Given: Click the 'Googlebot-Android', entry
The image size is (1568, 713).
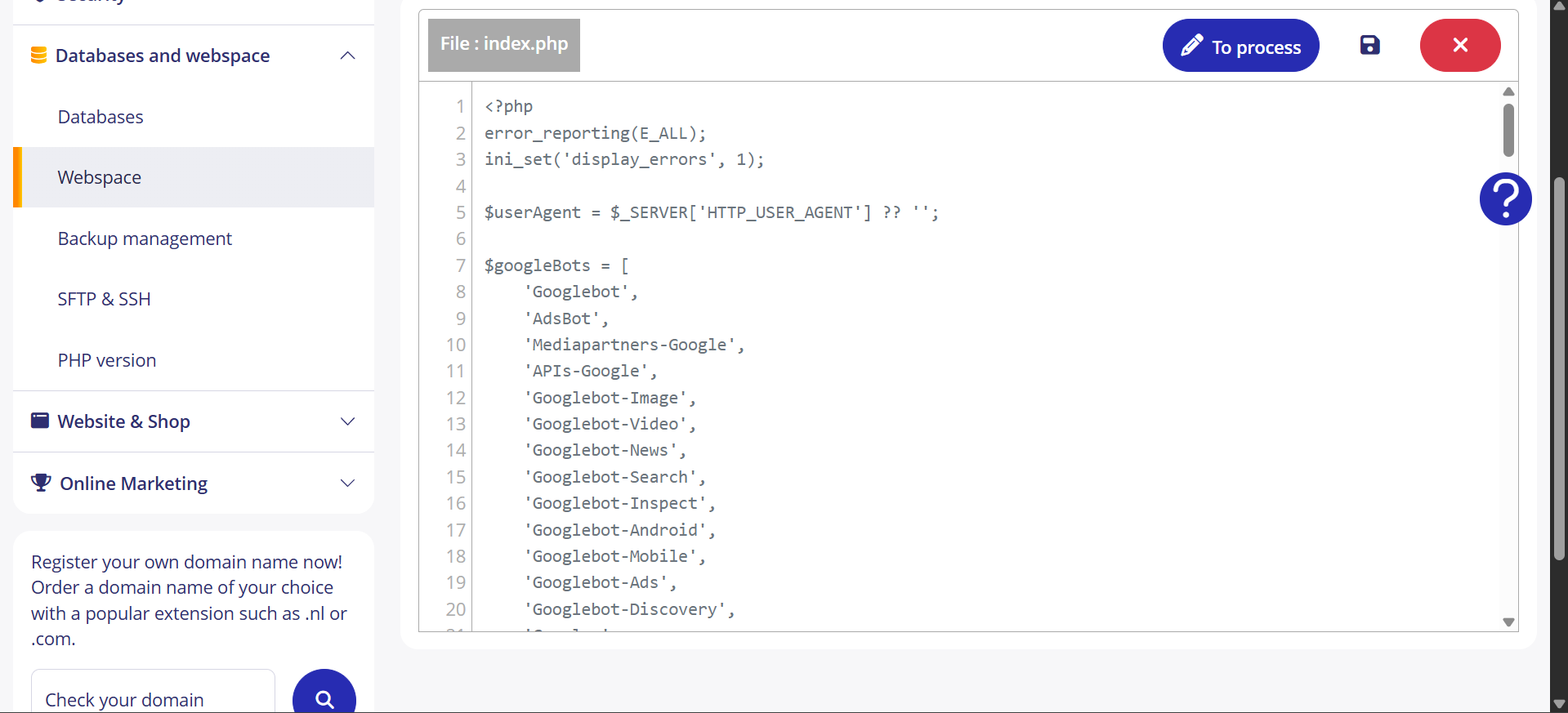Looking at the screenshot, I should [619, 530].
